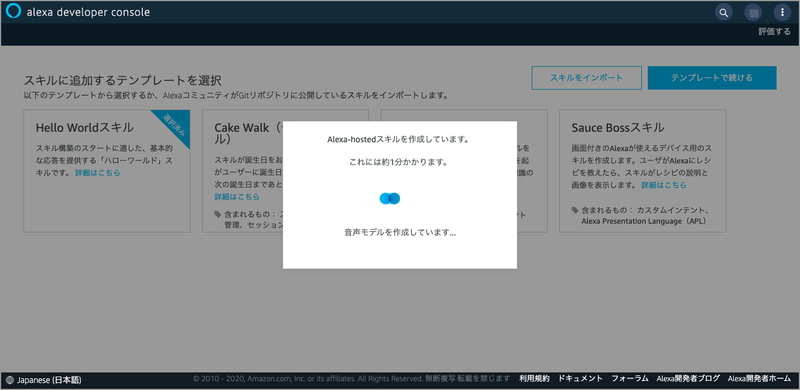
Task: Click the テンプレートで続ける button
Action: click(x=712, y=78)
